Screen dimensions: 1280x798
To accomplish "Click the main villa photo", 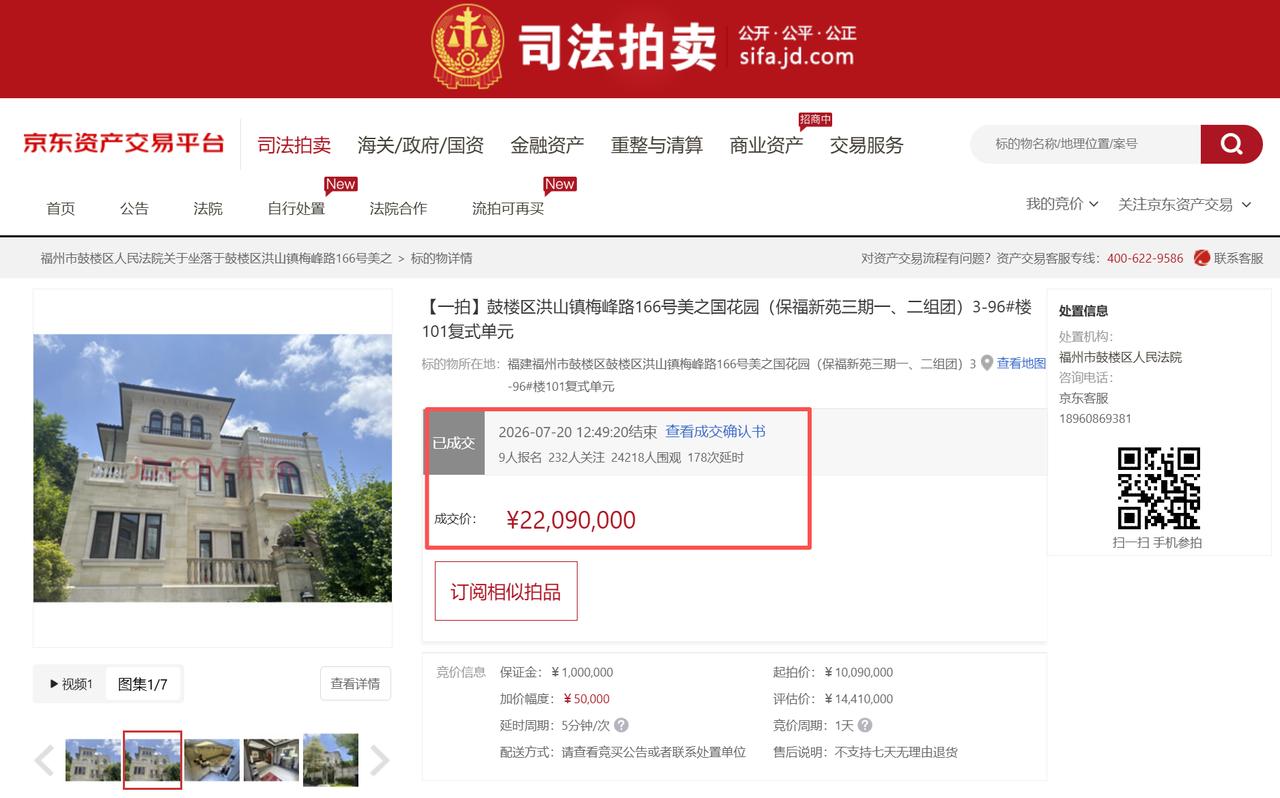I will (212, 468).
